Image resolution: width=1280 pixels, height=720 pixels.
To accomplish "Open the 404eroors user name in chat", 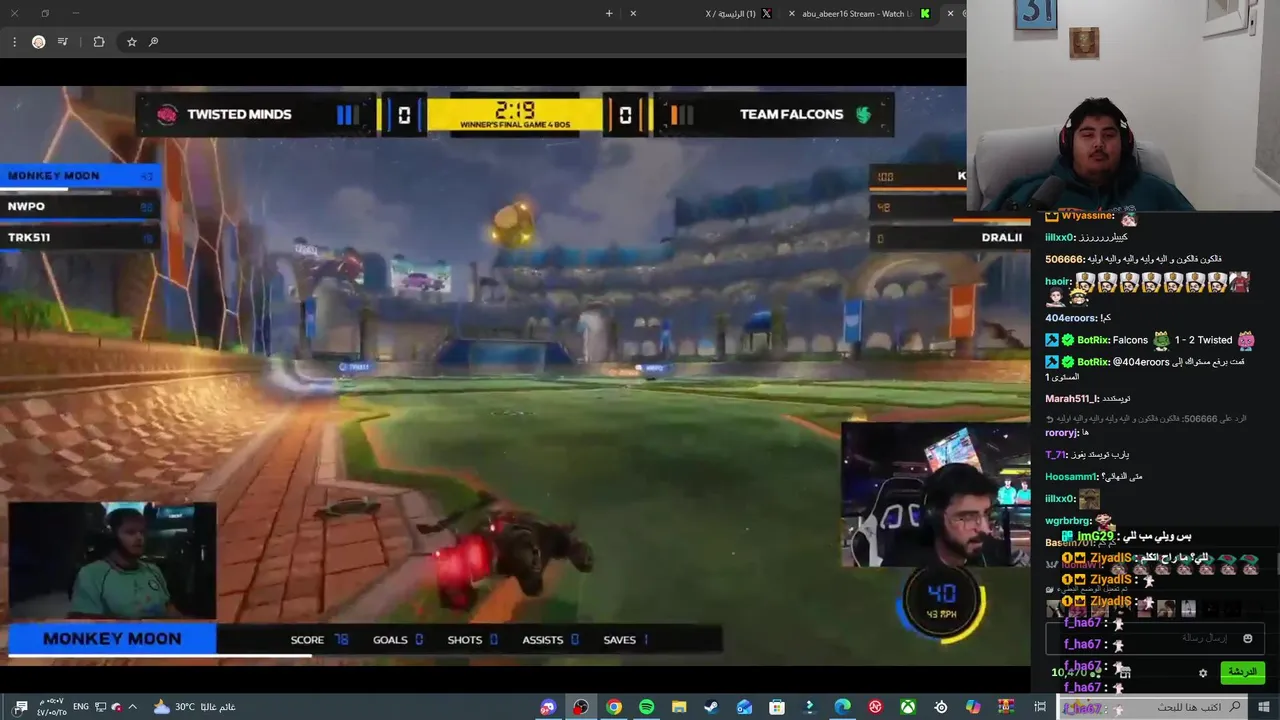I will (1072, 318).
